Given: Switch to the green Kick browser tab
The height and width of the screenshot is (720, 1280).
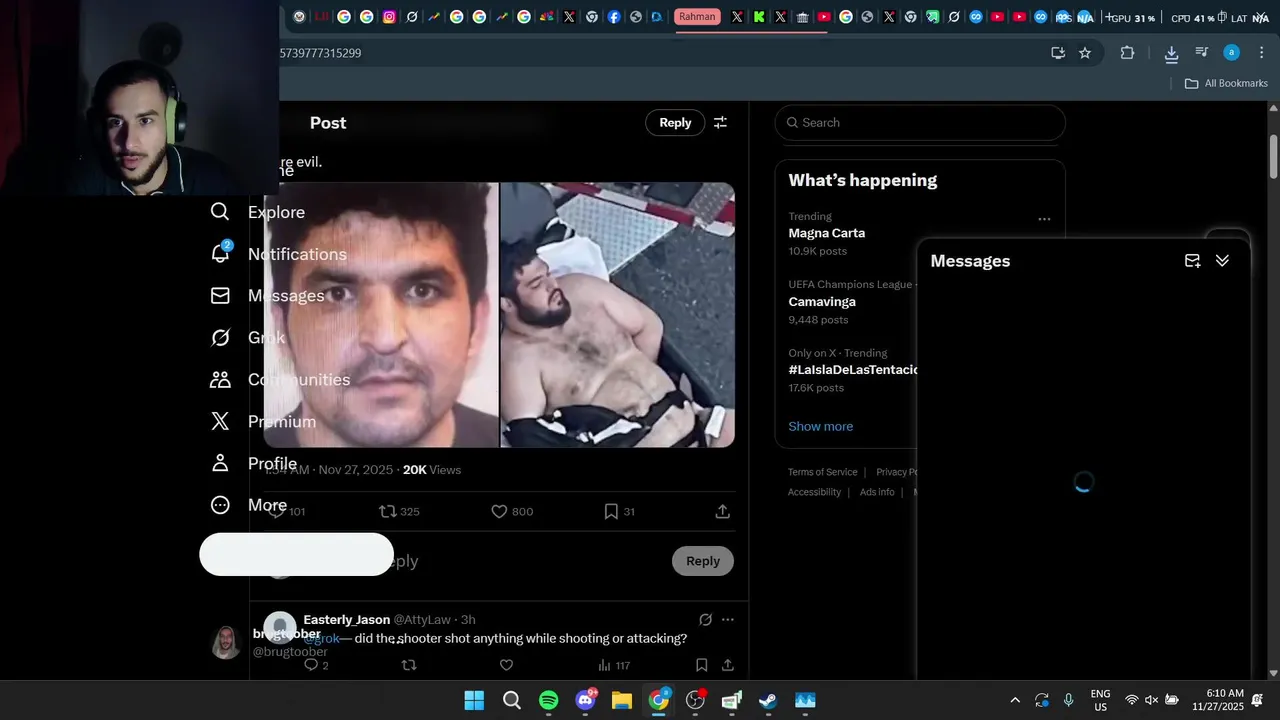Looking at the screenshot, I should (759, 17).
